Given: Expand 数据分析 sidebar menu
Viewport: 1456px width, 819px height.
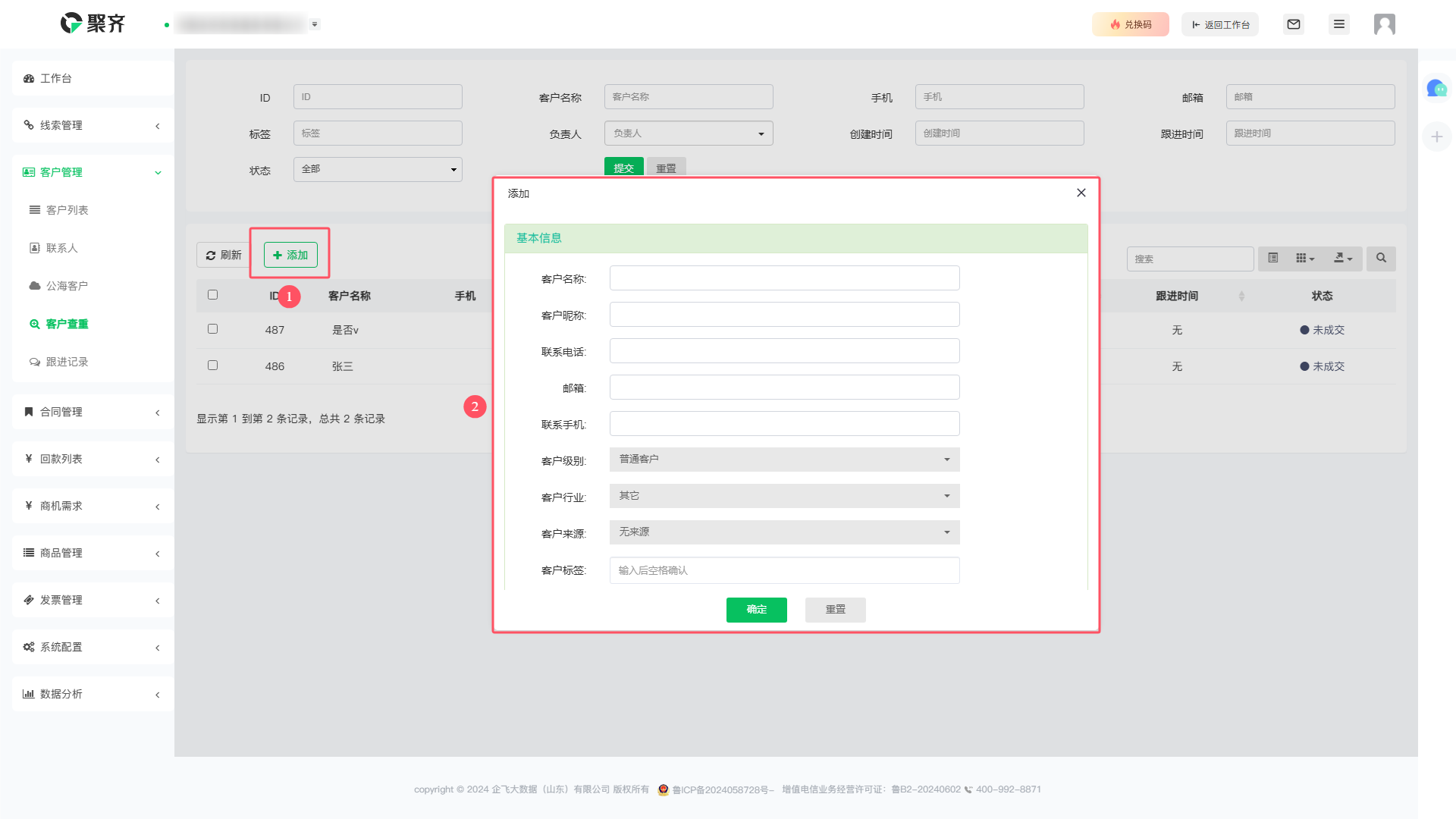Looking at the screenshot, I should tap(93, 694).
